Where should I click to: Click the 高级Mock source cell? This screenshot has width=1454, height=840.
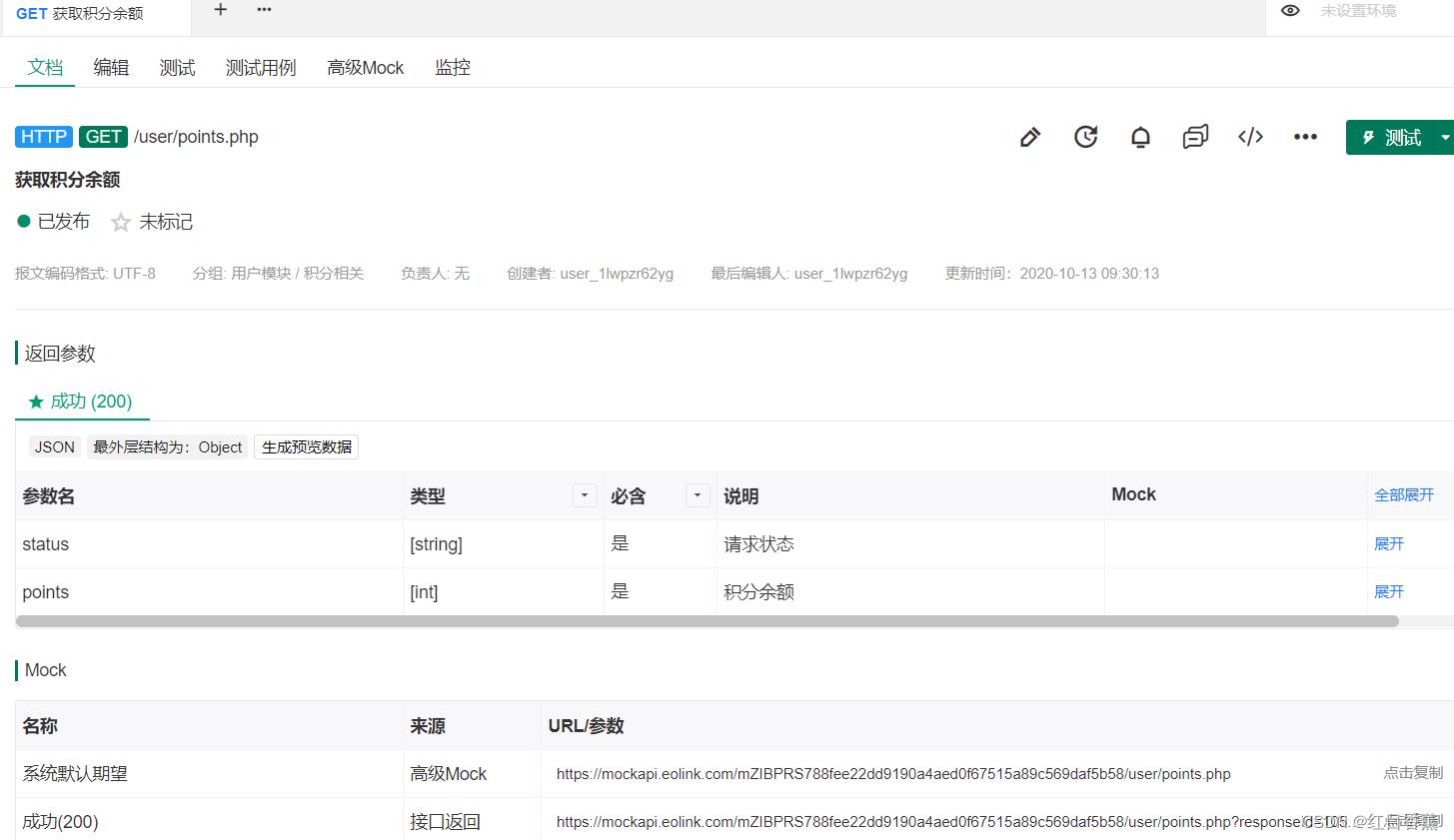(472, 774)
